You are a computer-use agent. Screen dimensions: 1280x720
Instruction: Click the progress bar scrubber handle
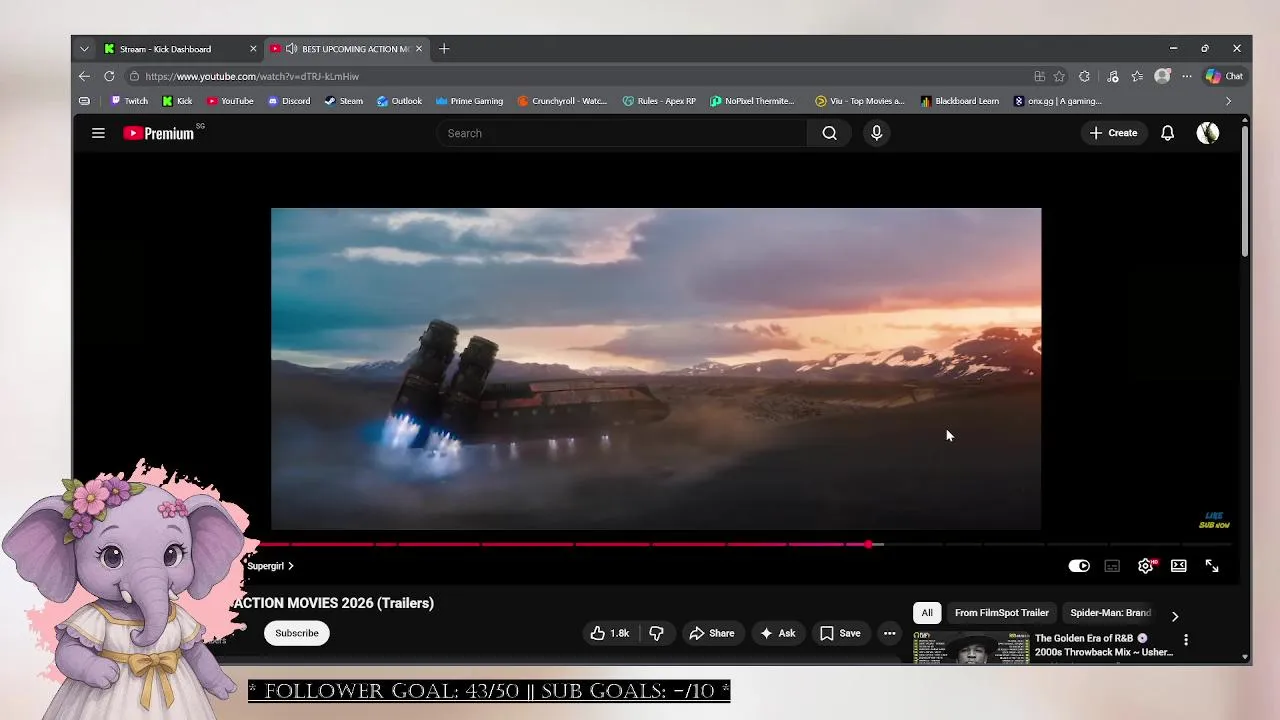[869, 544]
